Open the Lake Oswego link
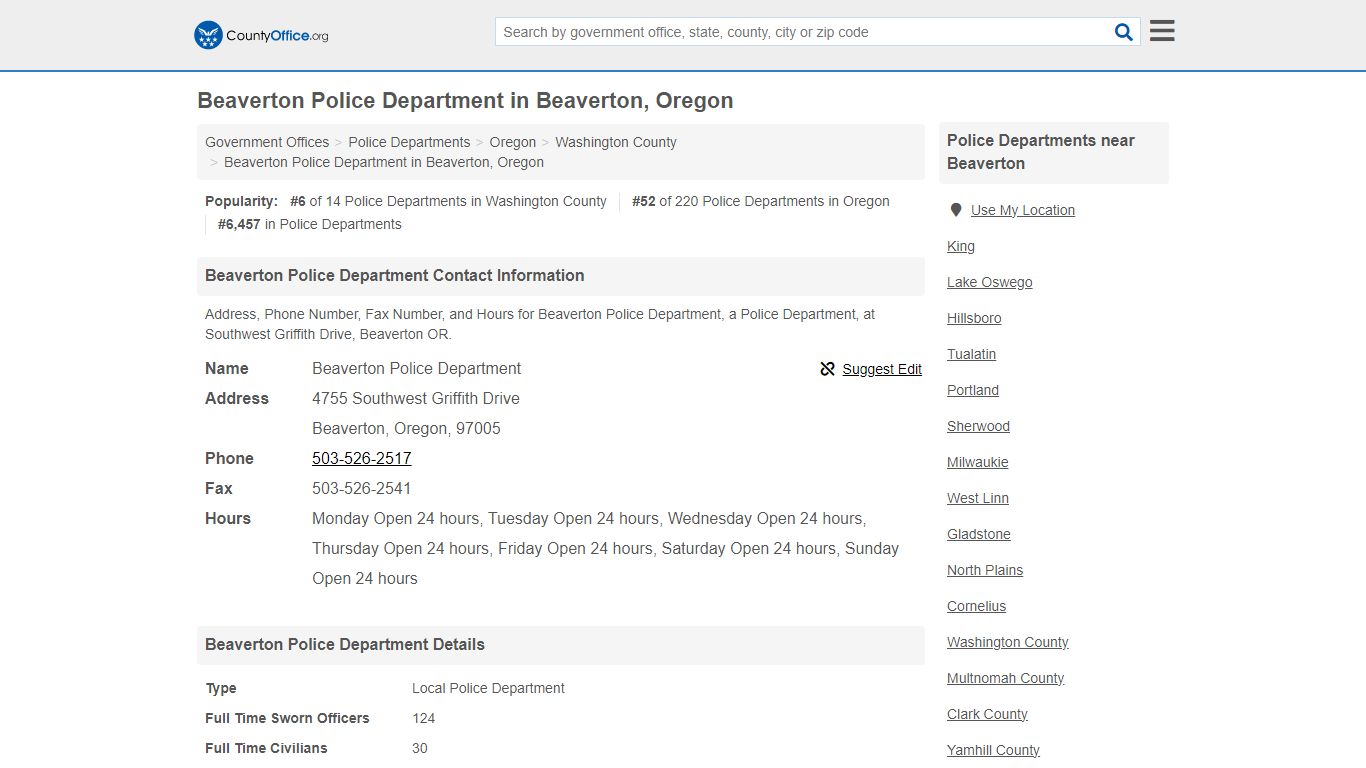The width and height of the screenshot is (1366, 768). [990, 282]
